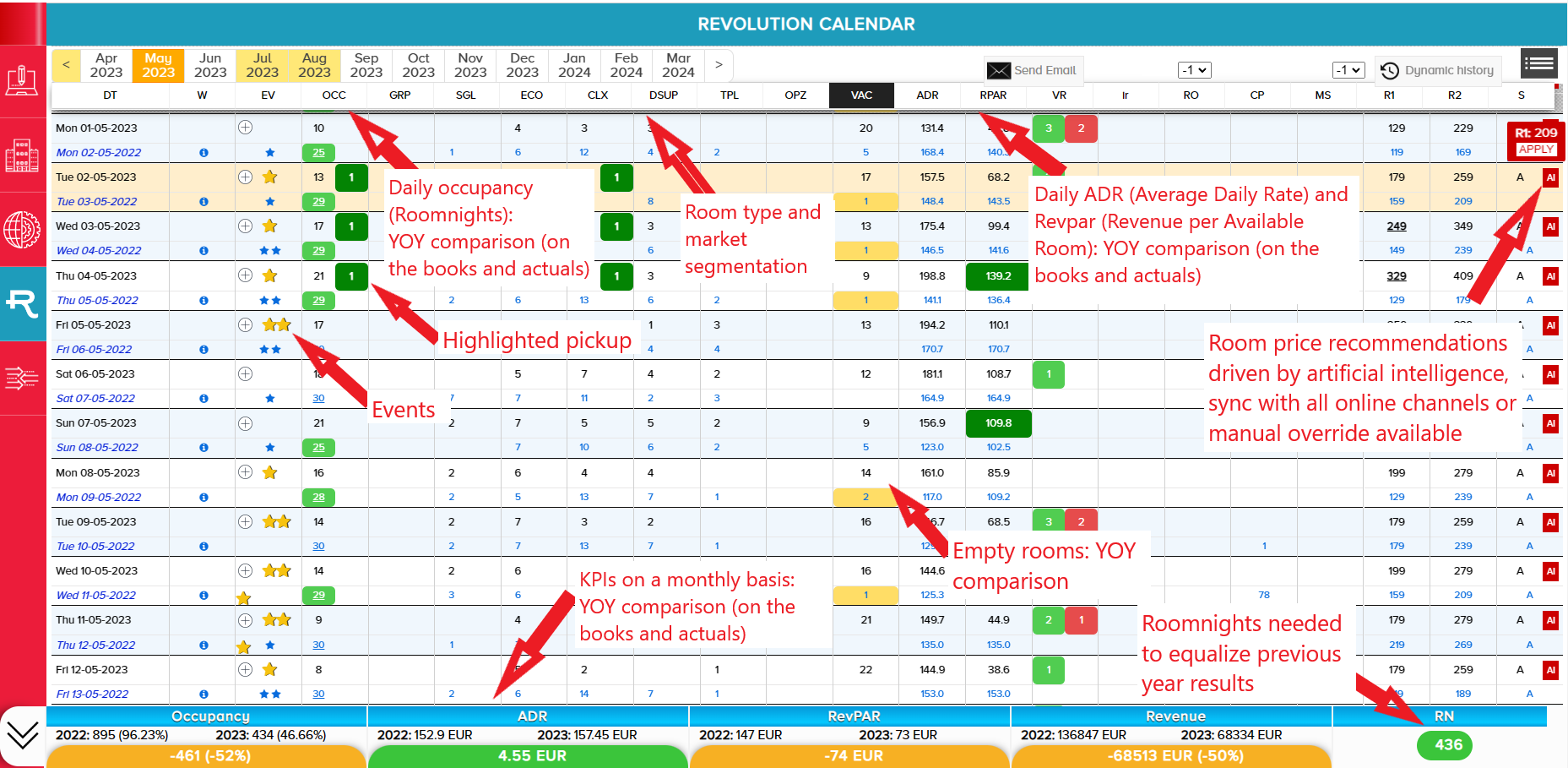Click AI icon in Fri 05-05-2023 row
This screenshot has width=1568, height=768.
(x=1550, y=325)
